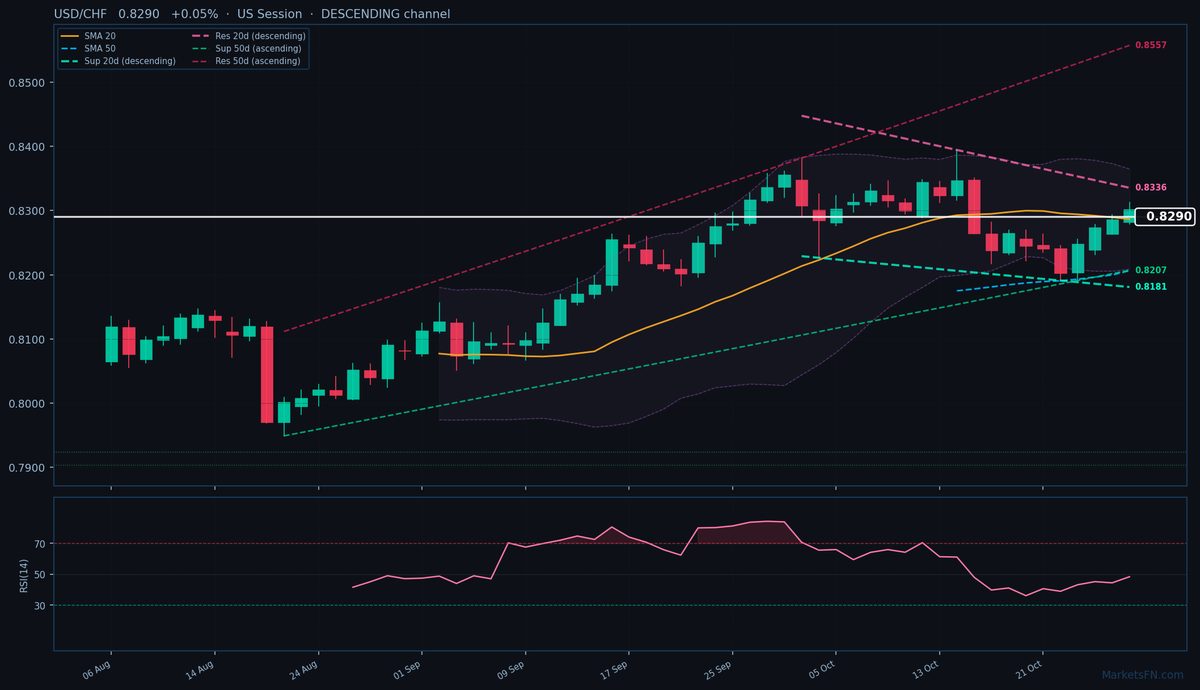
Task: Click the RSI 70 level label
Action: 40,544
